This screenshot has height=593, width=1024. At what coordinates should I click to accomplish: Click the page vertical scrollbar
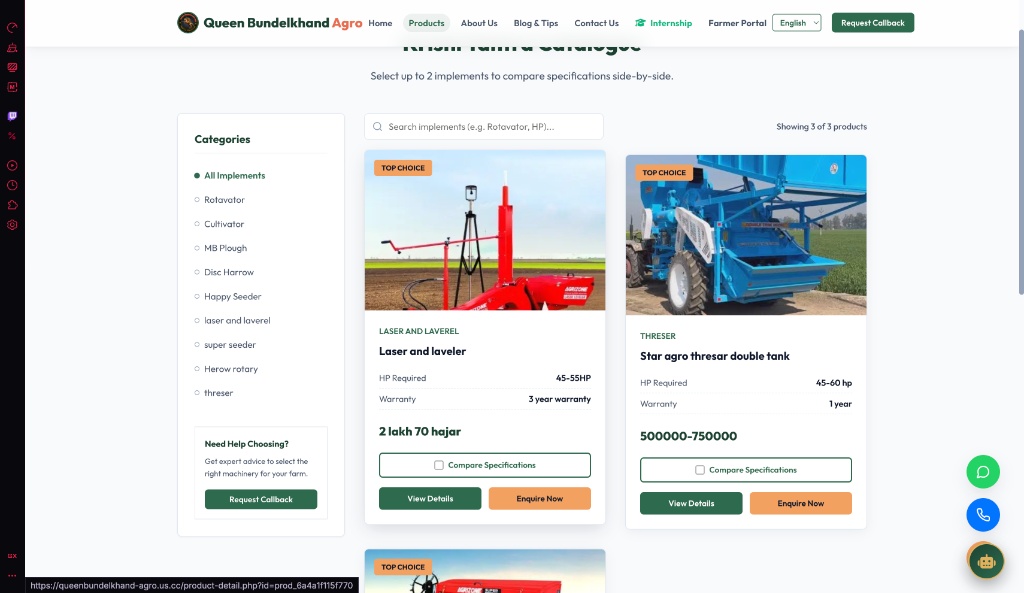coord(1020,161)
